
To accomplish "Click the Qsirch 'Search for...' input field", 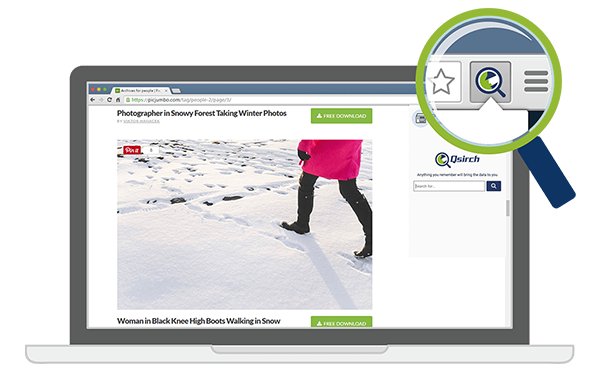I will [x=449, y=186].
